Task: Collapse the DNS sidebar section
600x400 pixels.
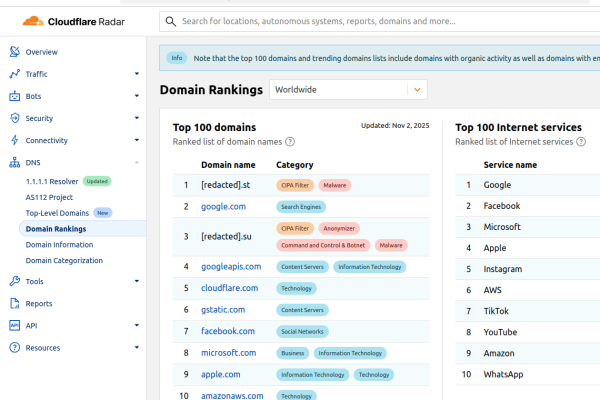Action: [x=136, y=162]
